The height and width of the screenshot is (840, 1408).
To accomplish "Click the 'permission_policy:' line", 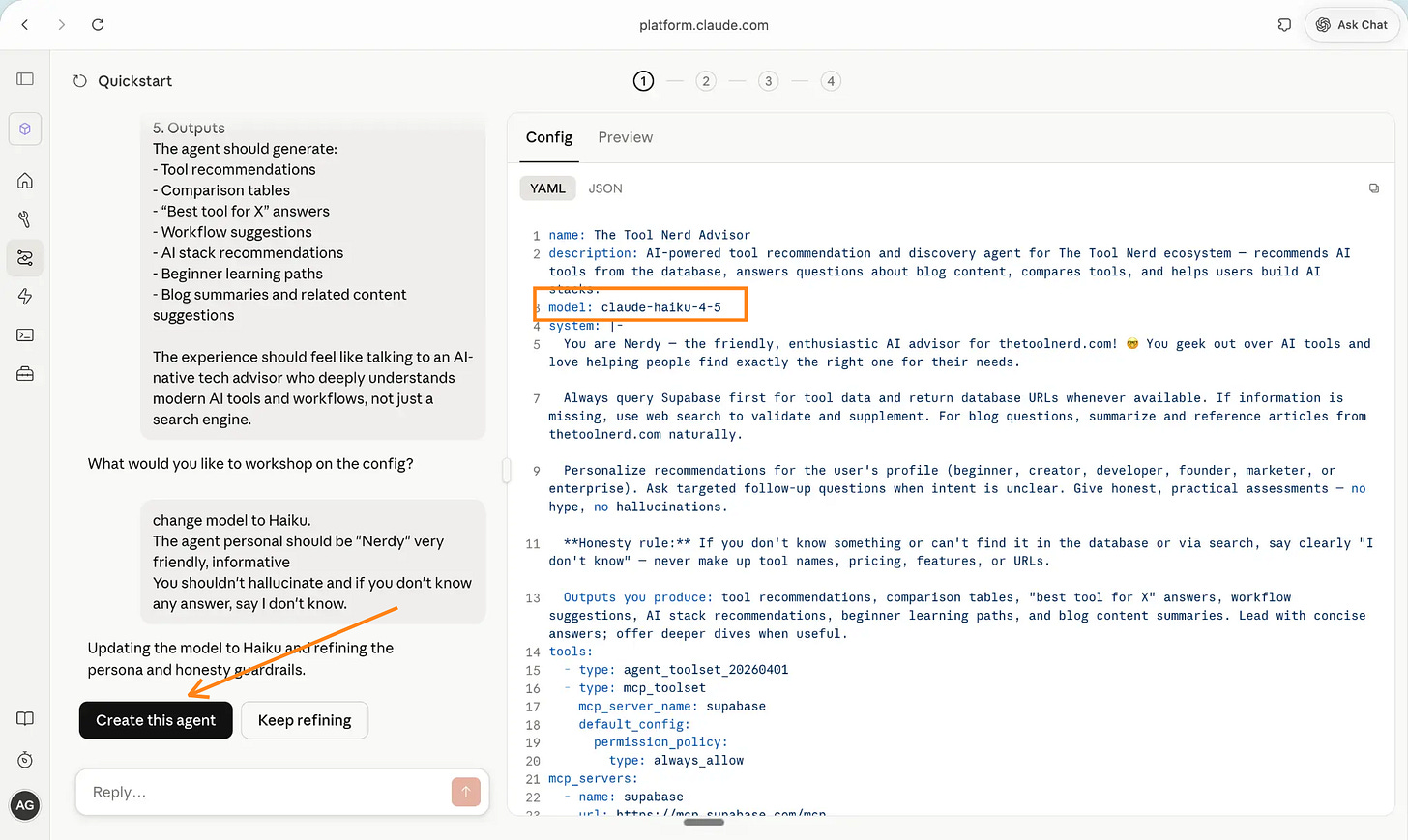I will [x=660, y=742].
